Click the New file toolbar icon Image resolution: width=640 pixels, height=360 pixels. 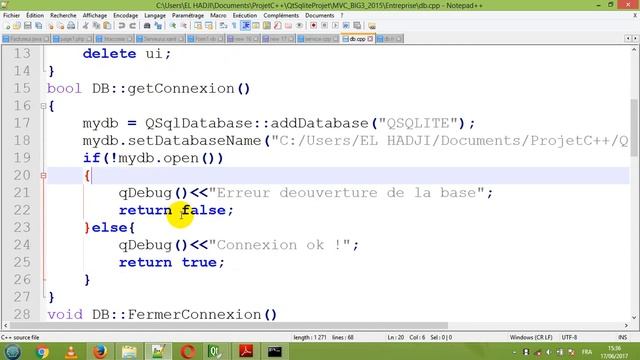point(7,26)
